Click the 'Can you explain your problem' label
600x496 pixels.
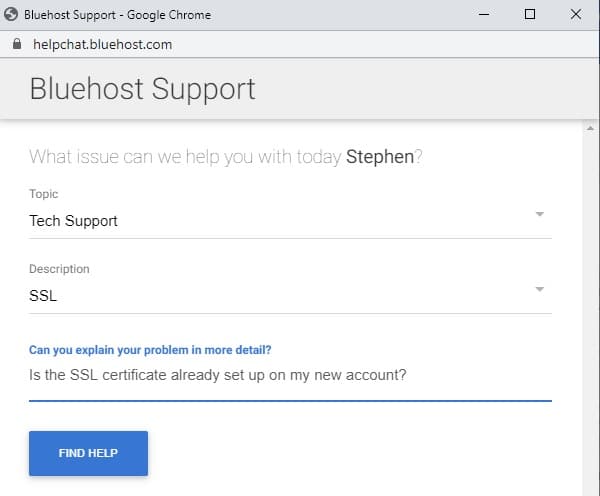150,350
